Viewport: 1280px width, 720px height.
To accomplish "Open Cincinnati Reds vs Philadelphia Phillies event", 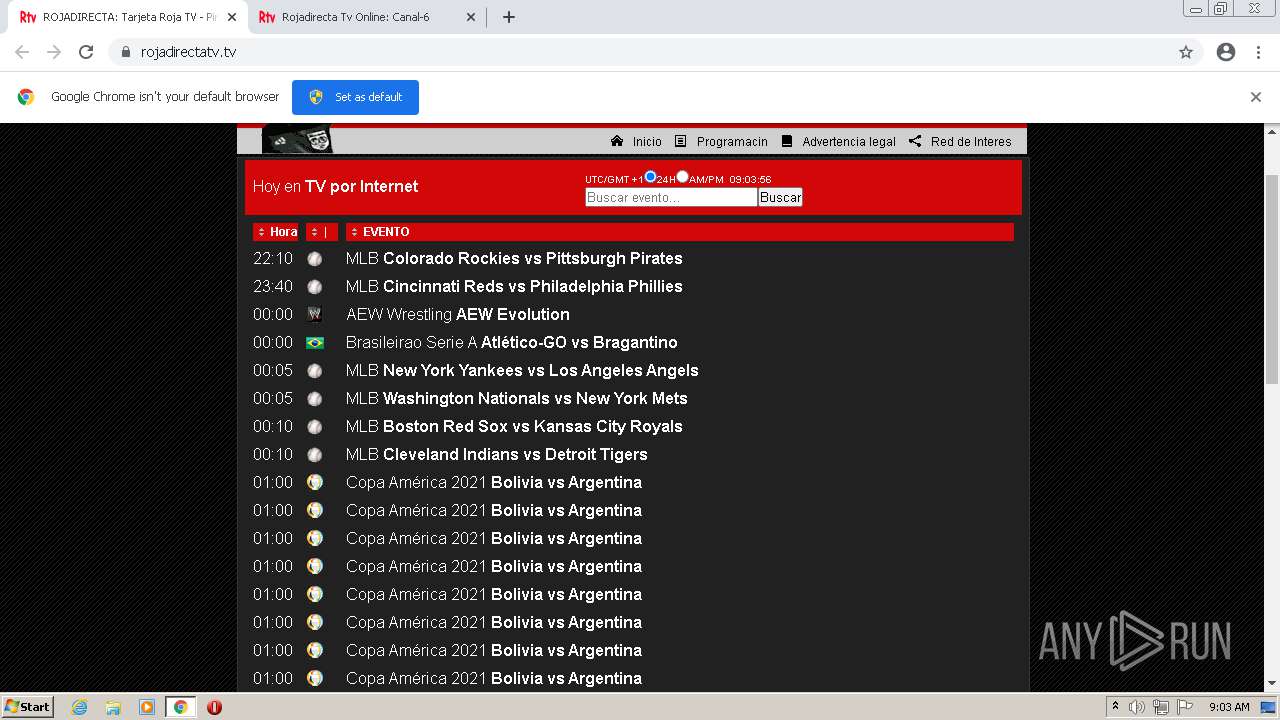I will (514, 286).
